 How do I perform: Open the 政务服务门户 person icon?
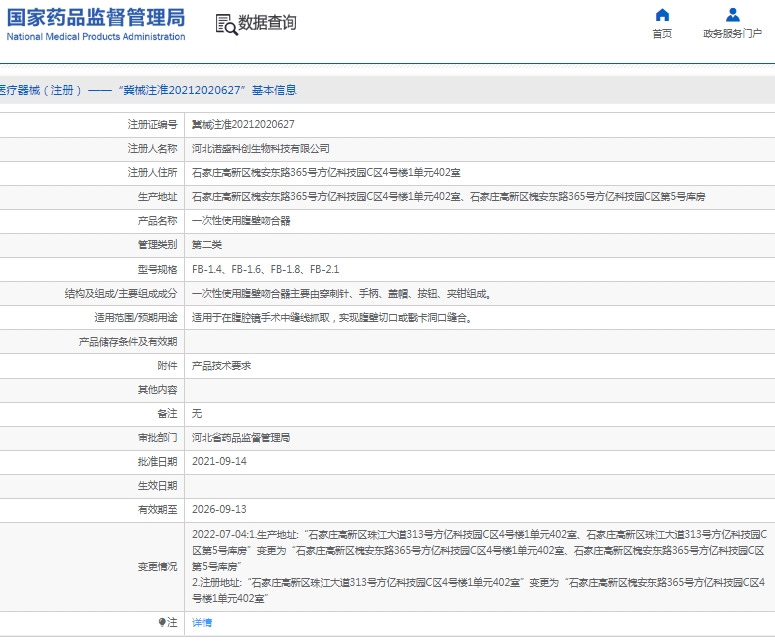click(732, 15)
